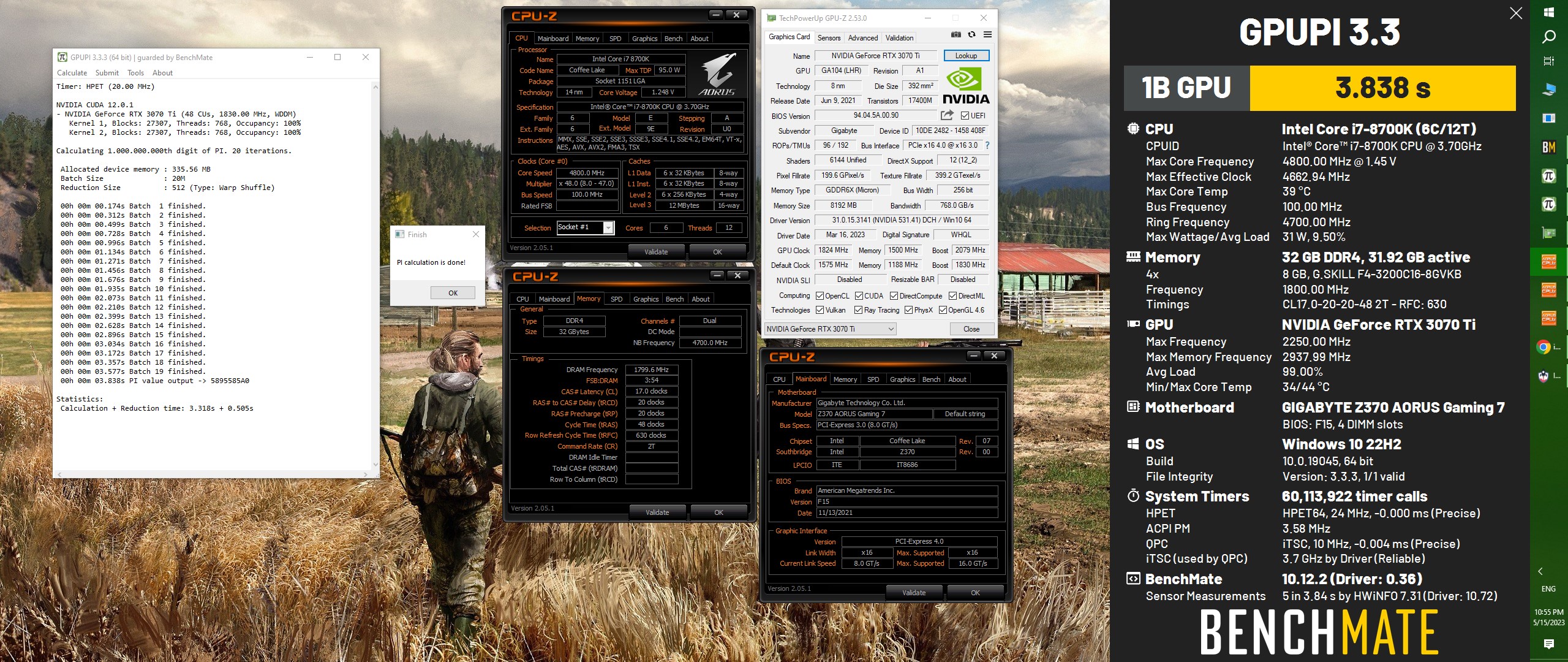Click the BenchMate BM taskbar icon
The width and height of the screenshot is (1568, 662).
tap(1549, 147)
